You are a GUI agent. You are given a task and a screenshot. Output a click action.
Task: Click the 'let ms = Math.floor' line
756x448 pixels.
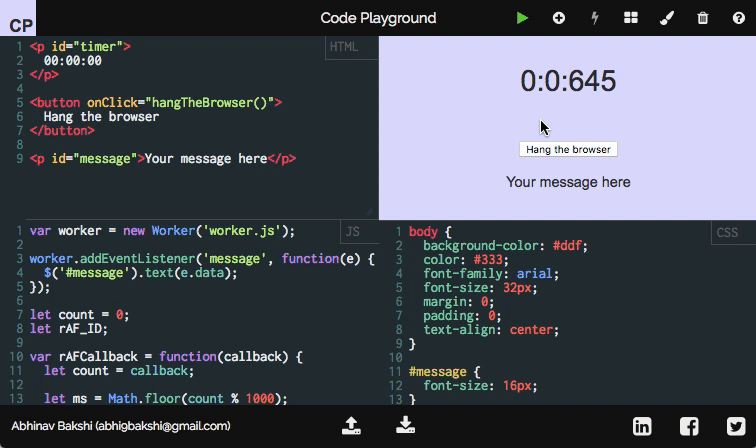[x=166, y=399]
